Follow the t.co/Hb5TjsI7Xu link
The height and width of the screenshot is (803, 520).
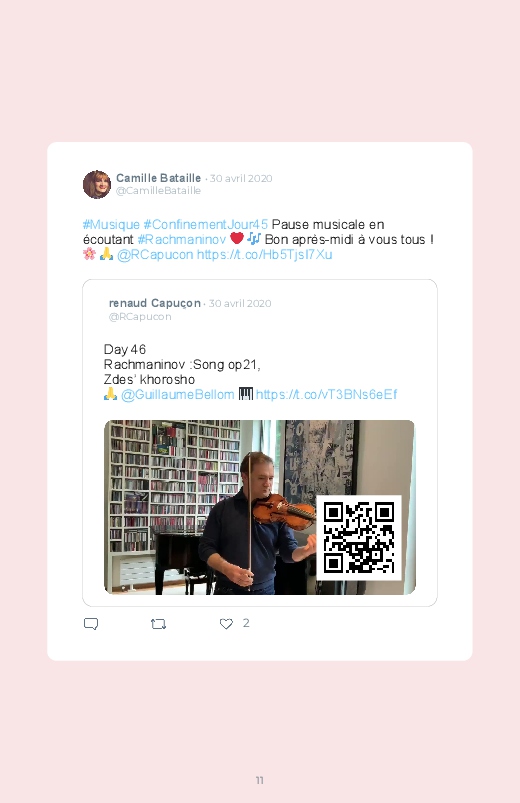(264, 255)
